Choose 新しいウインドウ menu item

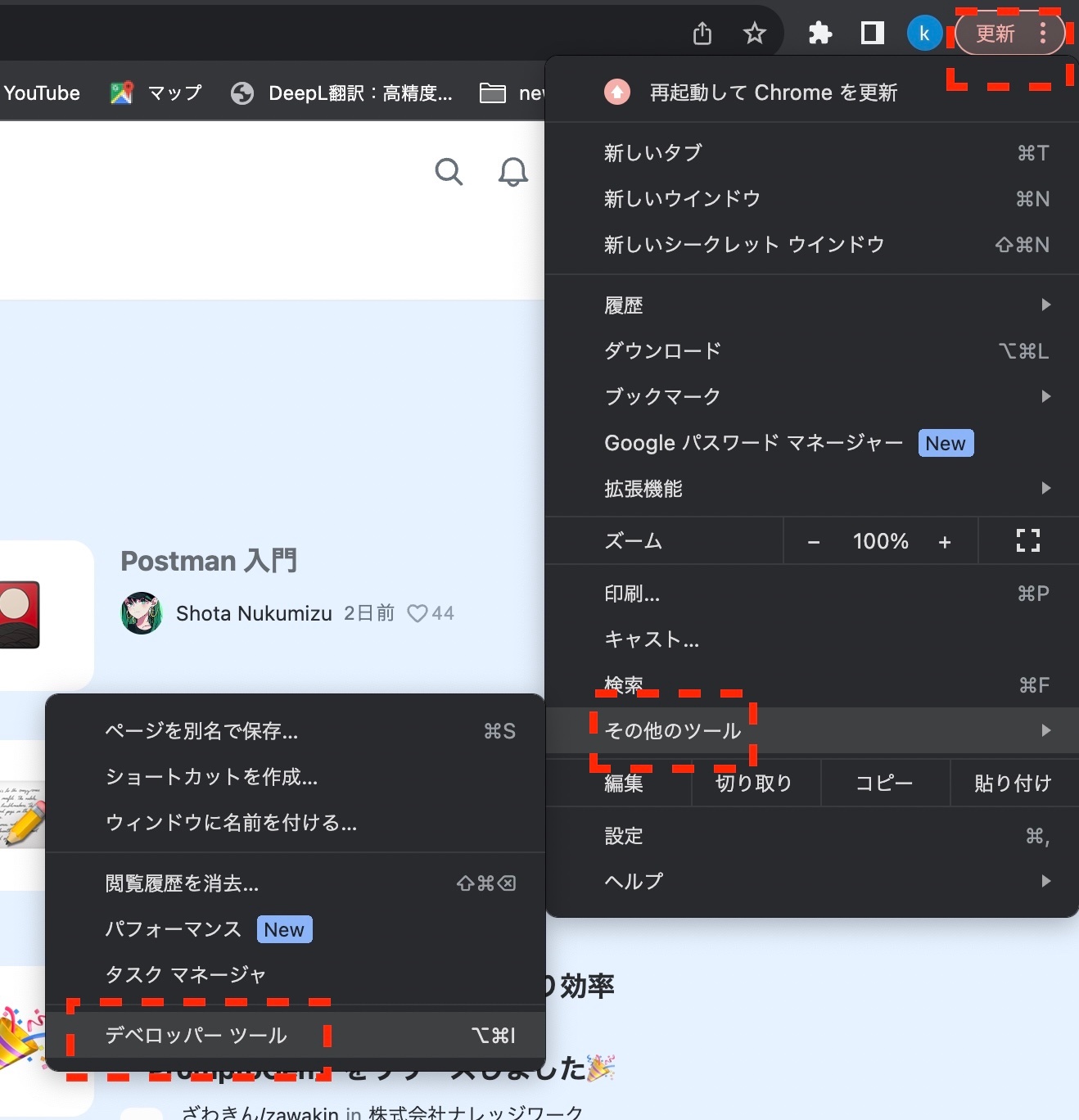(811, 198)
